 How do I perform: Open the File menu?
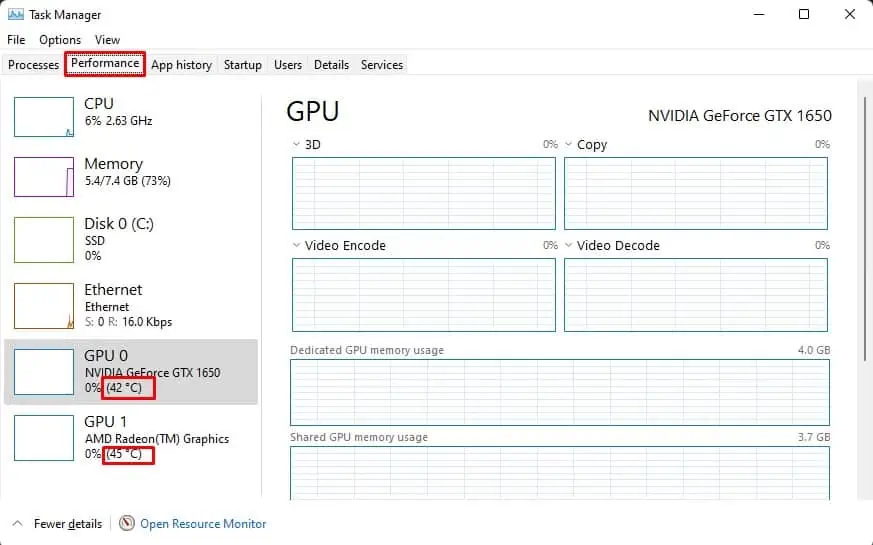[x=16, y=40]
